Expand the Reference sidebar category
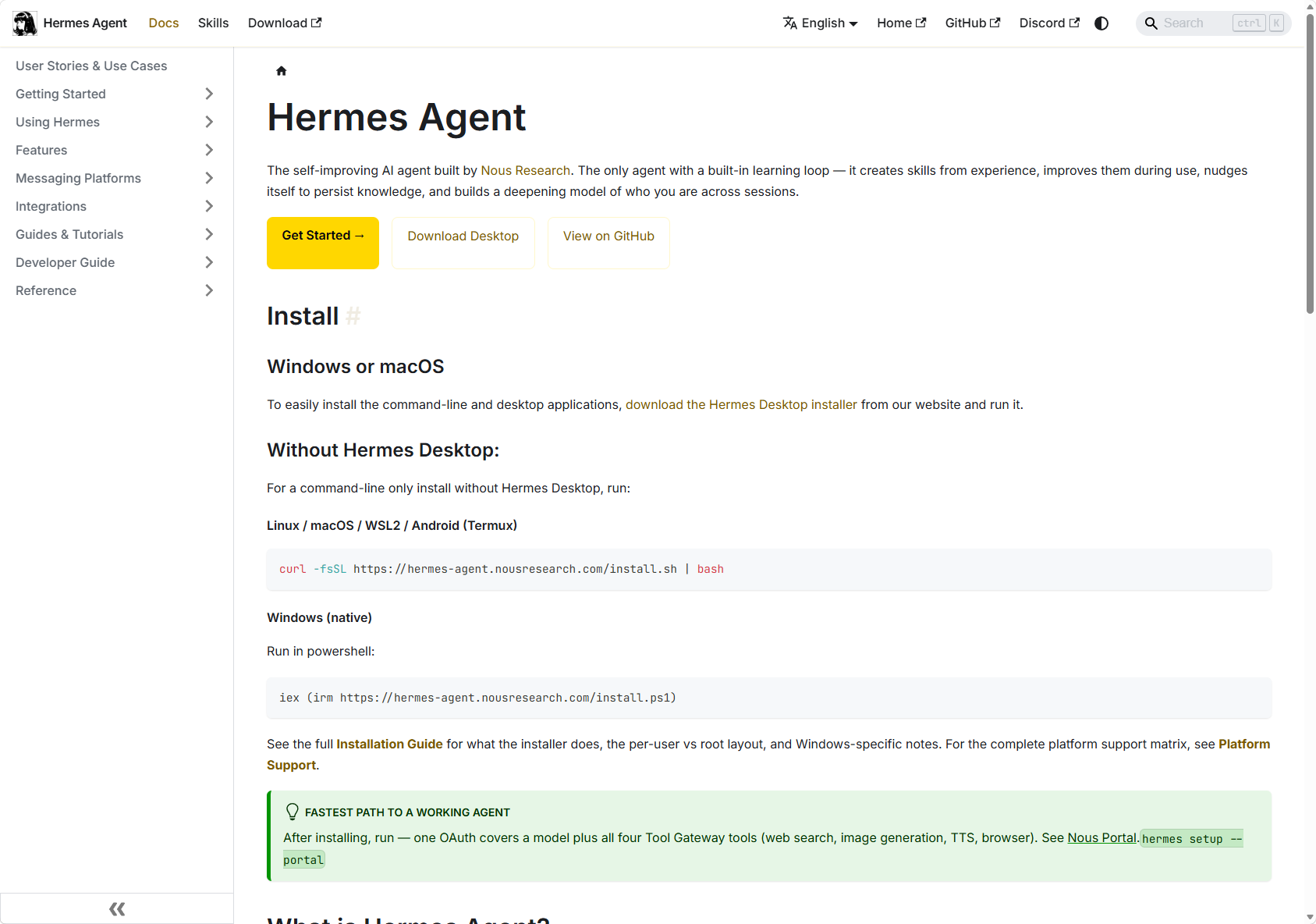Image resolution: width=1316 pixels, height=924 pixels. [209, 290]
